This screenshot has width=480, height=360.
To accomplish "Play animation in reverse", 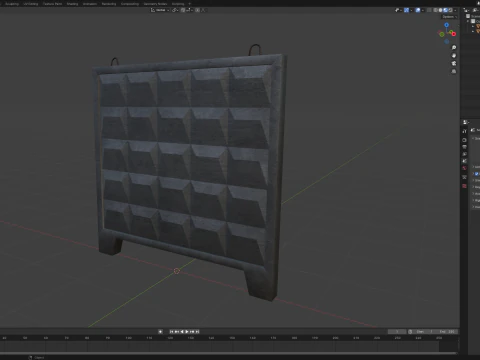I will [x=182, y=332].
